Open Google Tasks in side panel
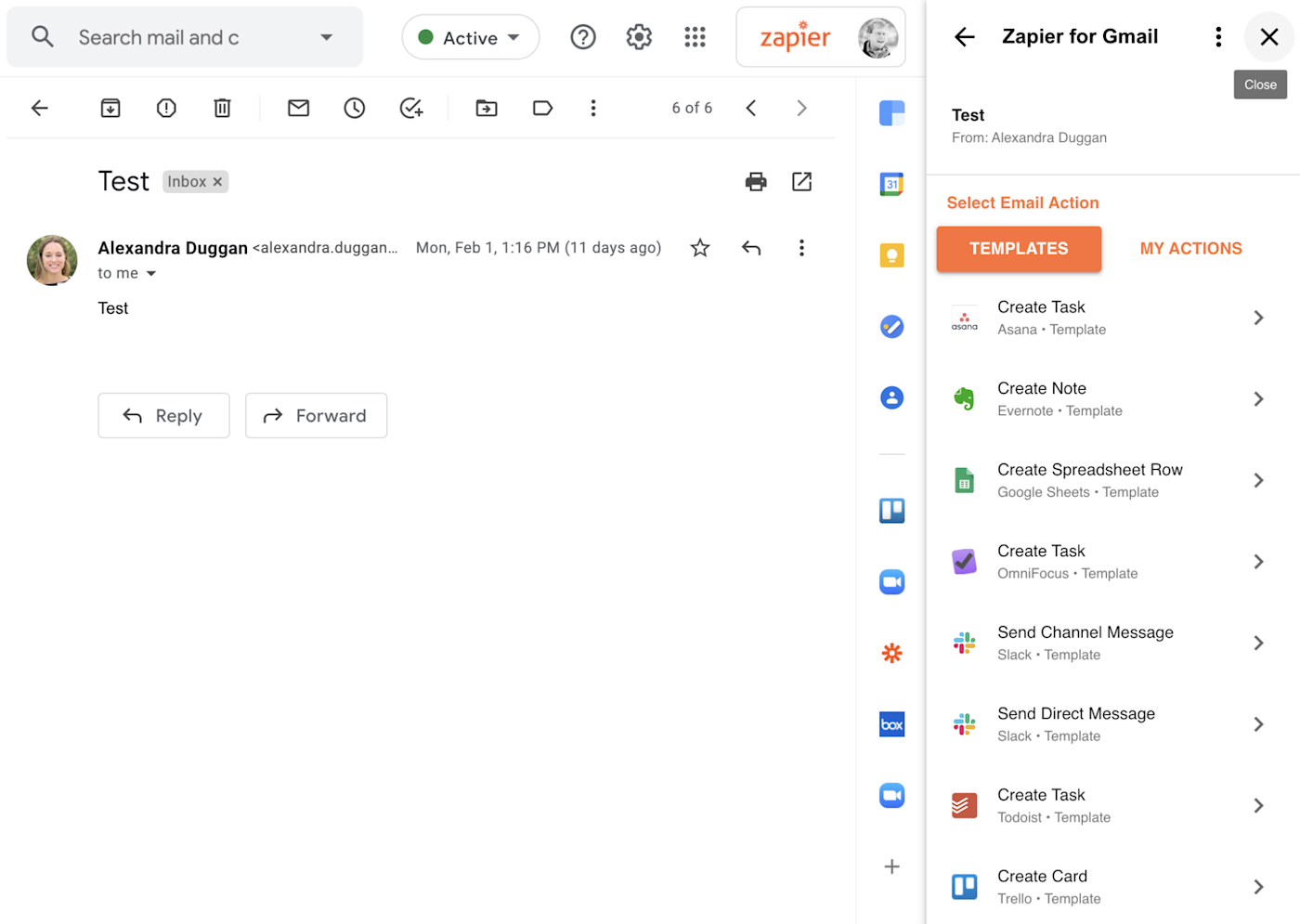This screenshot has width=1300, height=924. pos(891,327)
